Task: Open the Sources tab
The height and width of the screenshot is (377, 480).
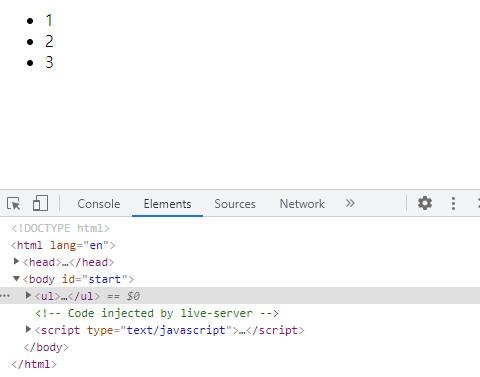Action: coord(235,204)
